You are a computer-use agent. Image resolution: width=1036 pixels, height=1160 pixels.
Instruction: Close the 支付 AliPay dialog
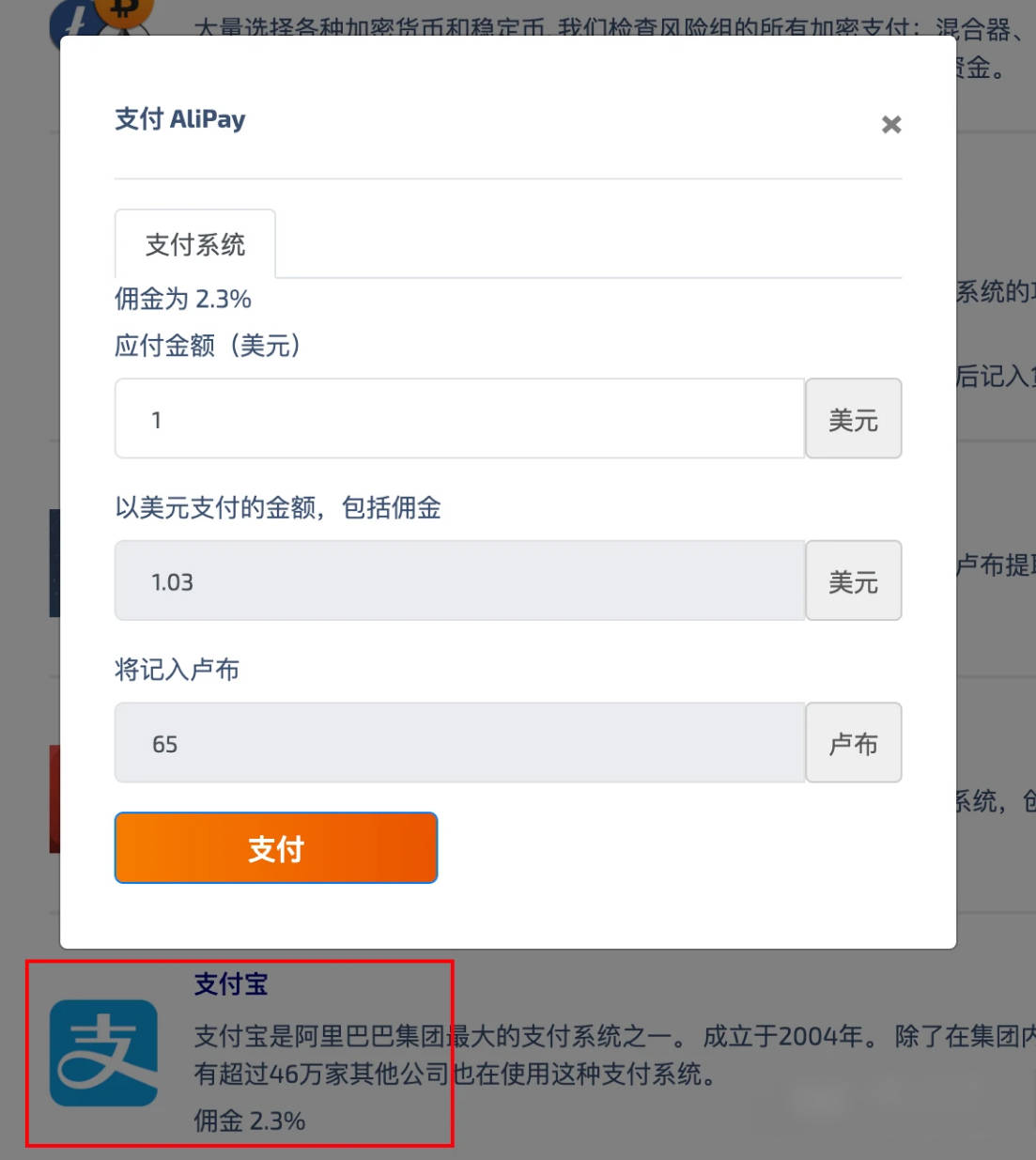tap(891, 124)
